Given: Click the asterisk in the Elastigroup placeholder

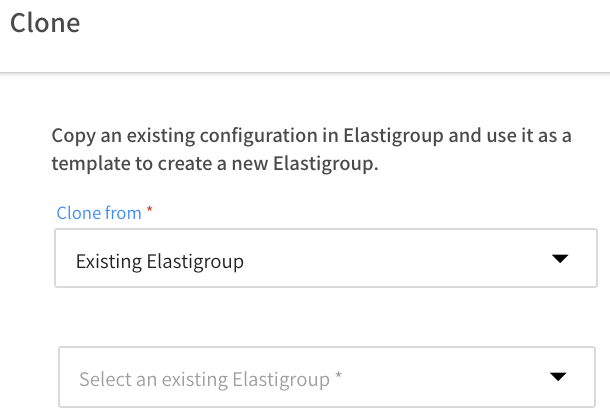Looking at the screenshot, I should 338,378.
